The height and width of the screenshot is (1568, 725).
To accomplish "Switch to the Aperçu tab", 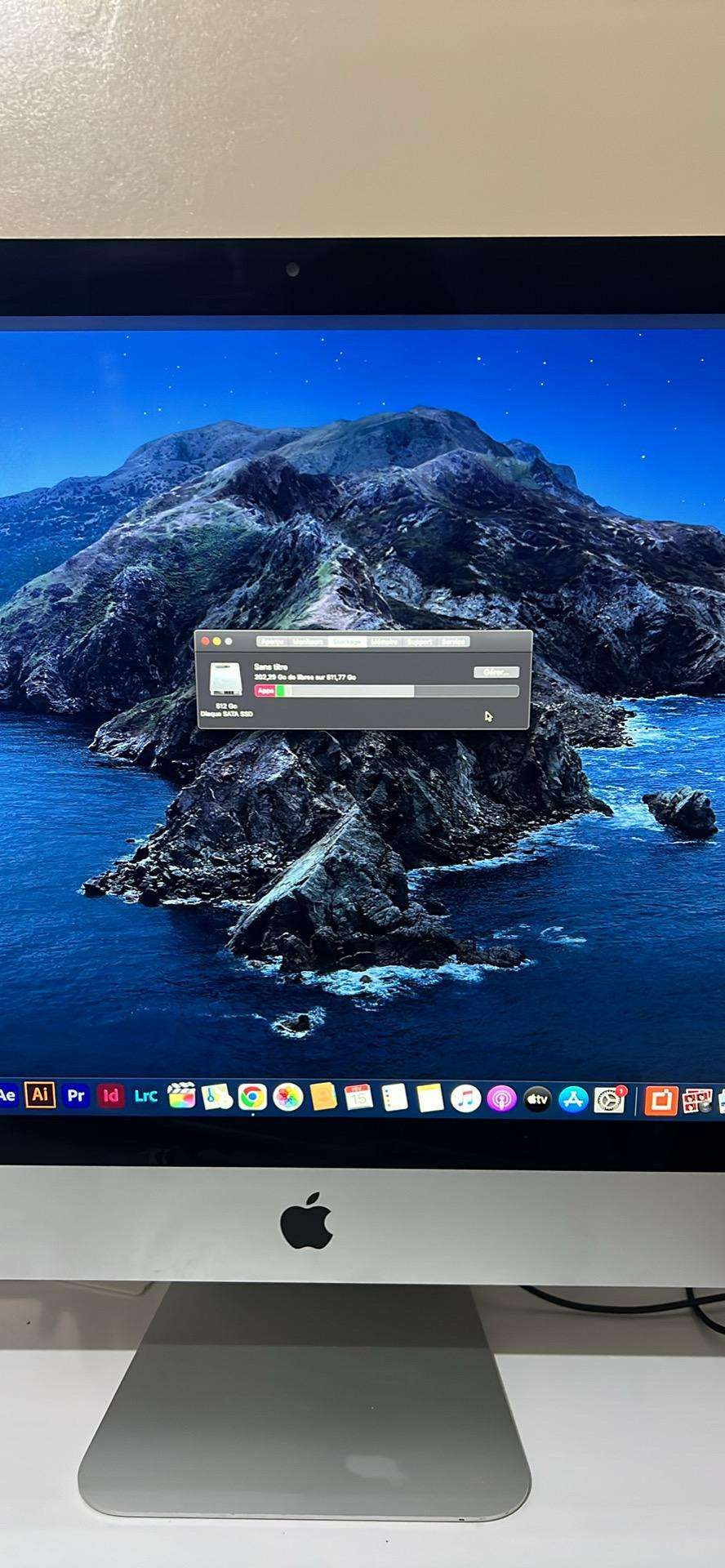I will 271,642.
